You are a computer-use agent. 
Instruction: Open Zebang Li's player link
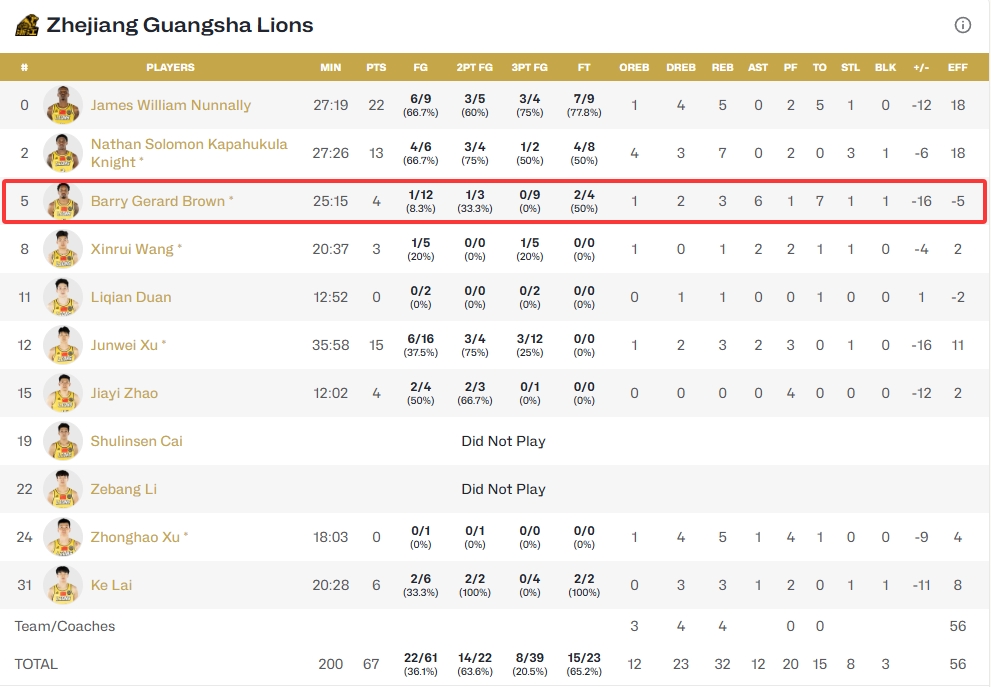click(124, 489)
